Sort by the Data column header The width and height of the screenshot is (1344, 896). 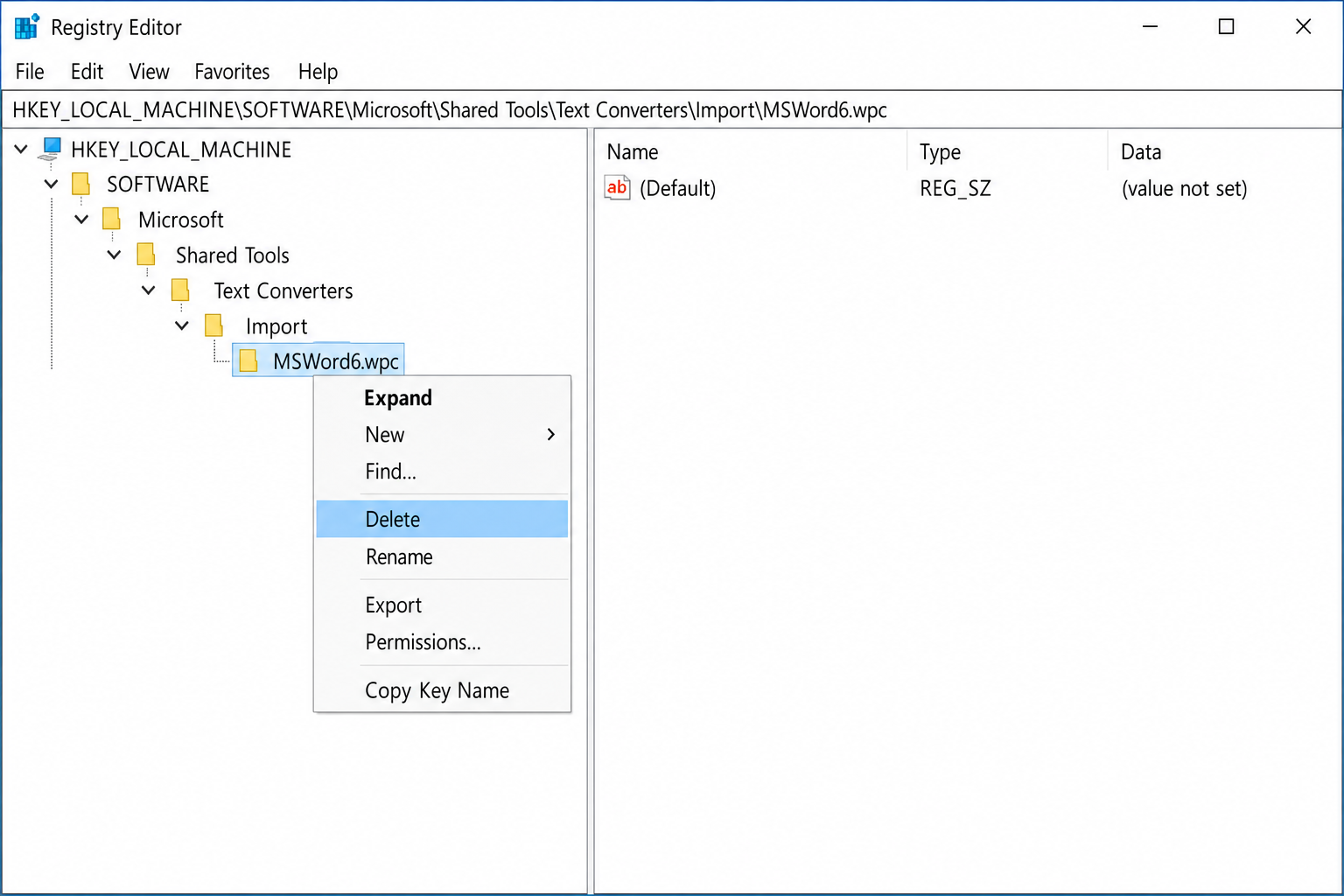click(1223, 151)
